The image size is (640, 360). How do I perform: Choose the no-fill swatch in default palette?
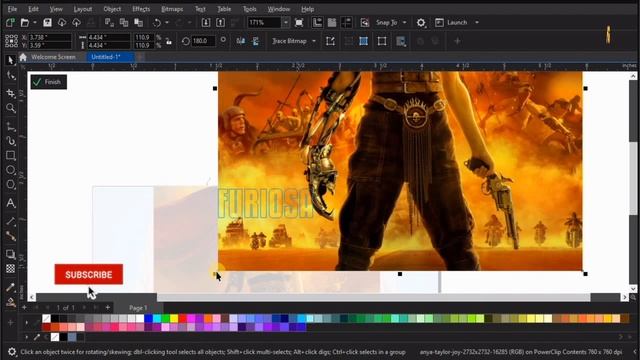pos(46,318)
